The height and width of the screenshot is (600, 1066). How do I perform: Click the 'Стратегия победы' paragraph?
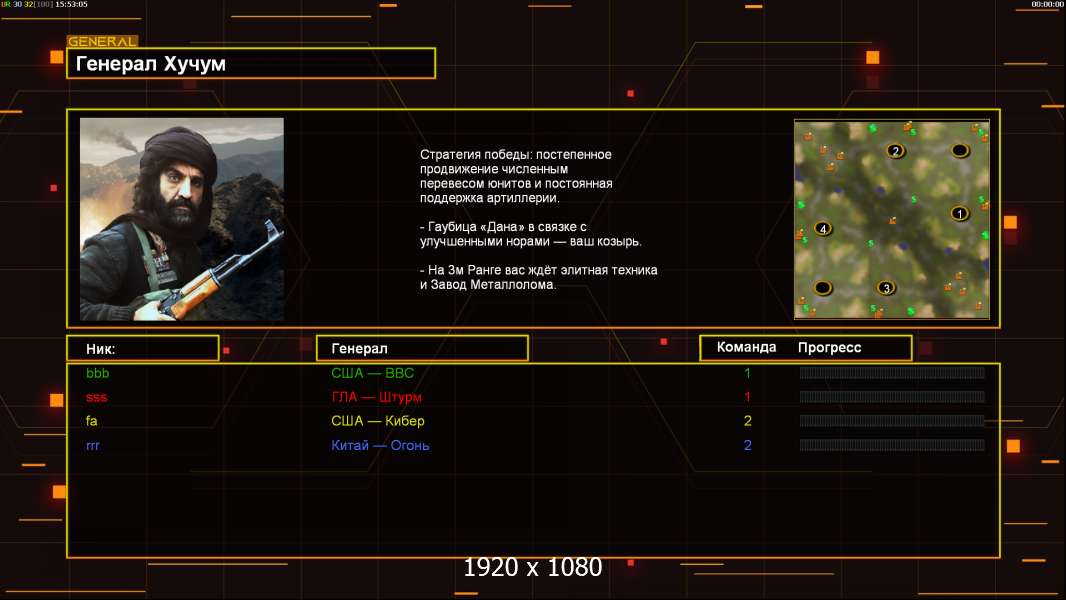coord(516,177)
